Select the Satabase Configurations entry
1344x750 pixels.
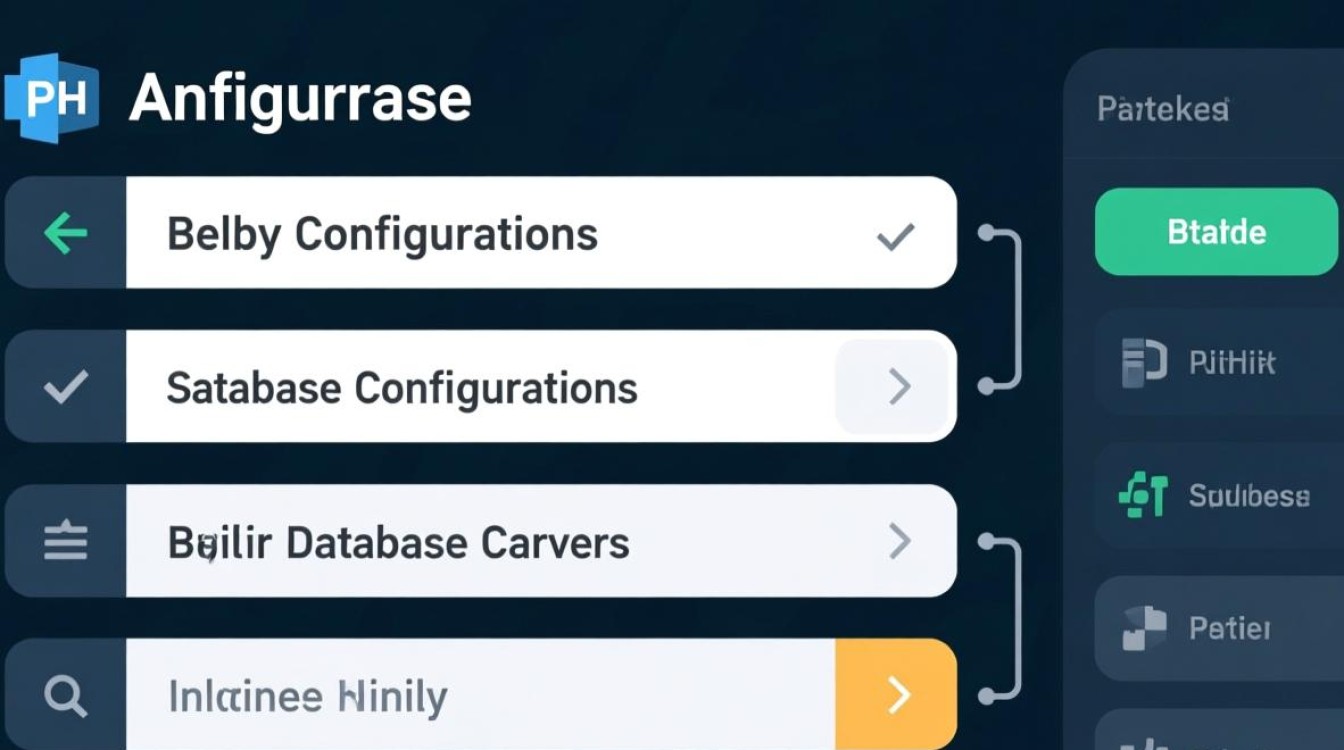[x=401, y=388]
